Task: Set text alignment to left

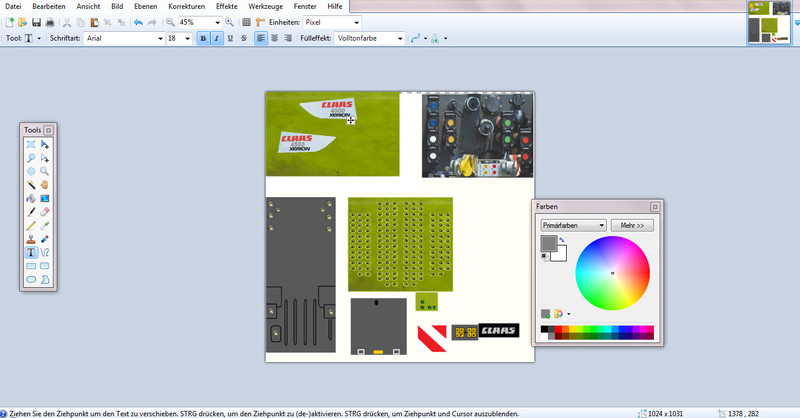Action: point(261,38)
